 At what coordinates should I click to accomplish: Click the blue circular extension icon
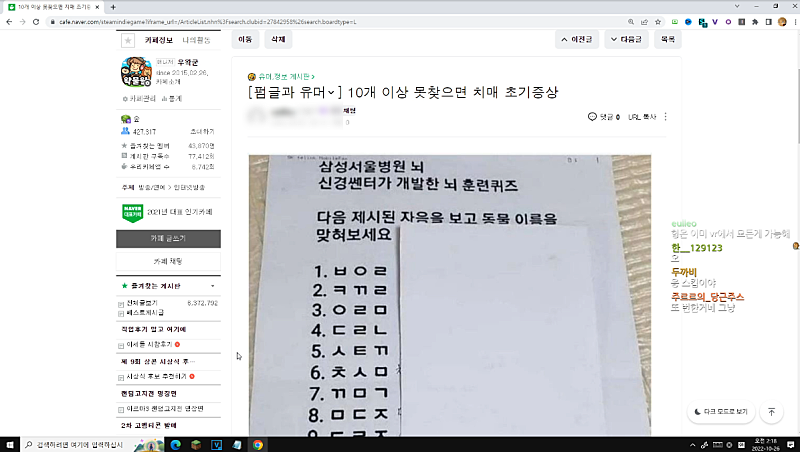pos(688,22)
